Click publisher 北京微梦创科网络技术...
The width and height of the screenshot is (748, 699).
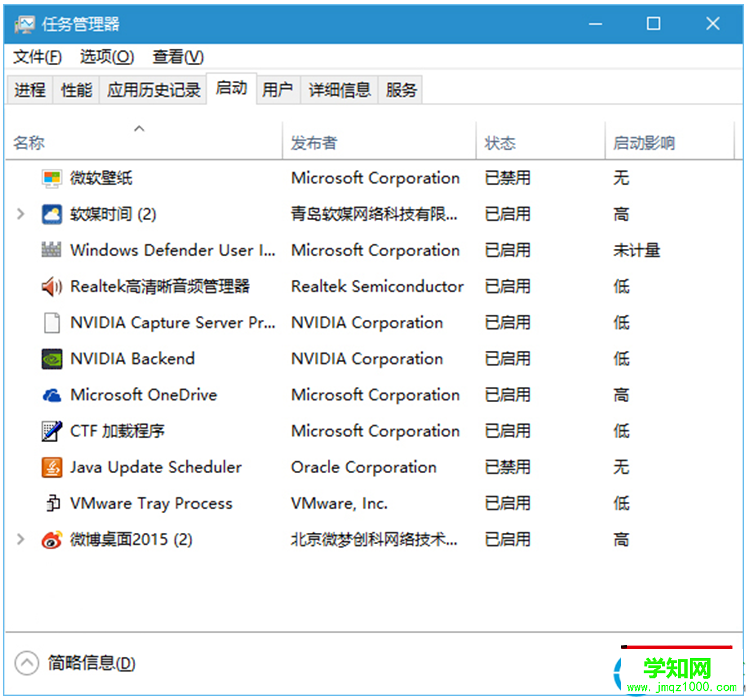(x=374, y=540)
